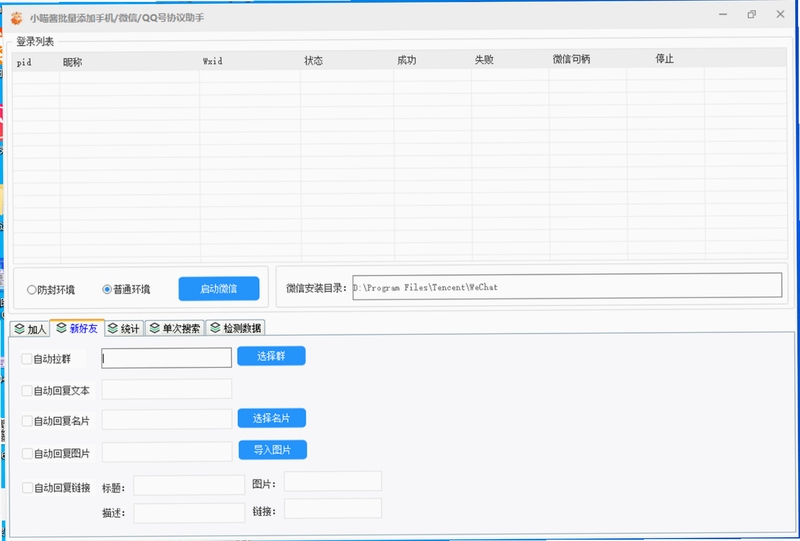Click the 选择名片 button
Image resolution: width=800 pixels, height=541 pixels.
click(272, 419)
